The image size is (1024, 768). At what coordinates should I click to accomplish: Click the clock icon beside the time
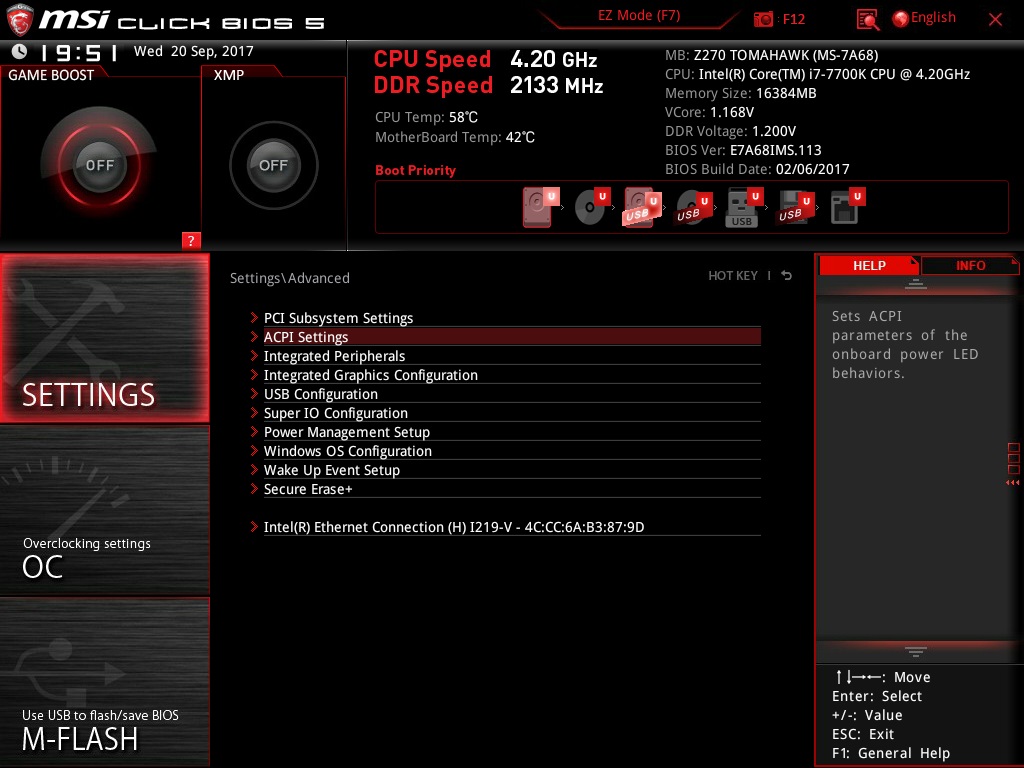20,51
